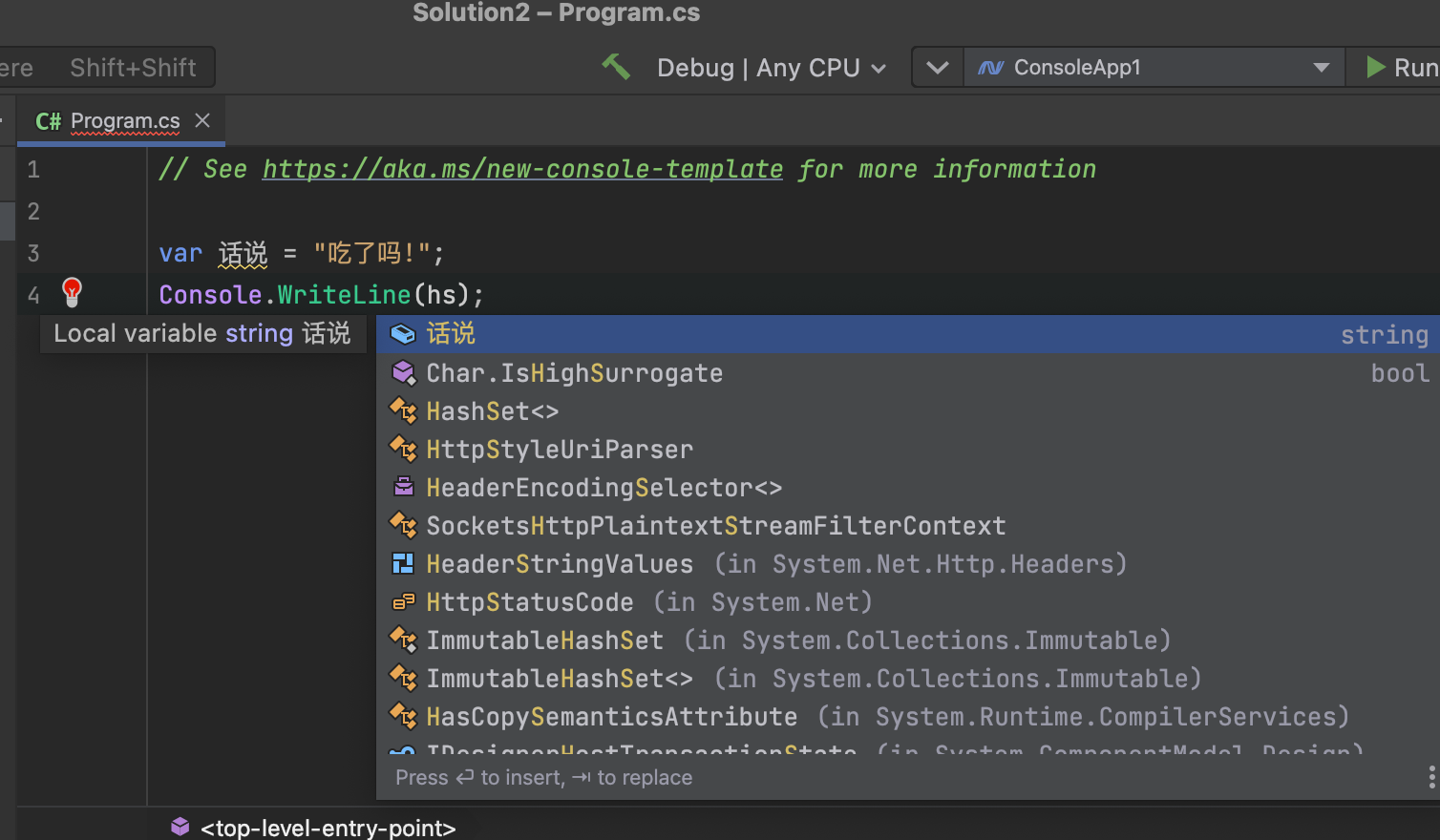Click the 'Local variable string 话说' tooltip
1440x840 pixels.
coord(202,333)
